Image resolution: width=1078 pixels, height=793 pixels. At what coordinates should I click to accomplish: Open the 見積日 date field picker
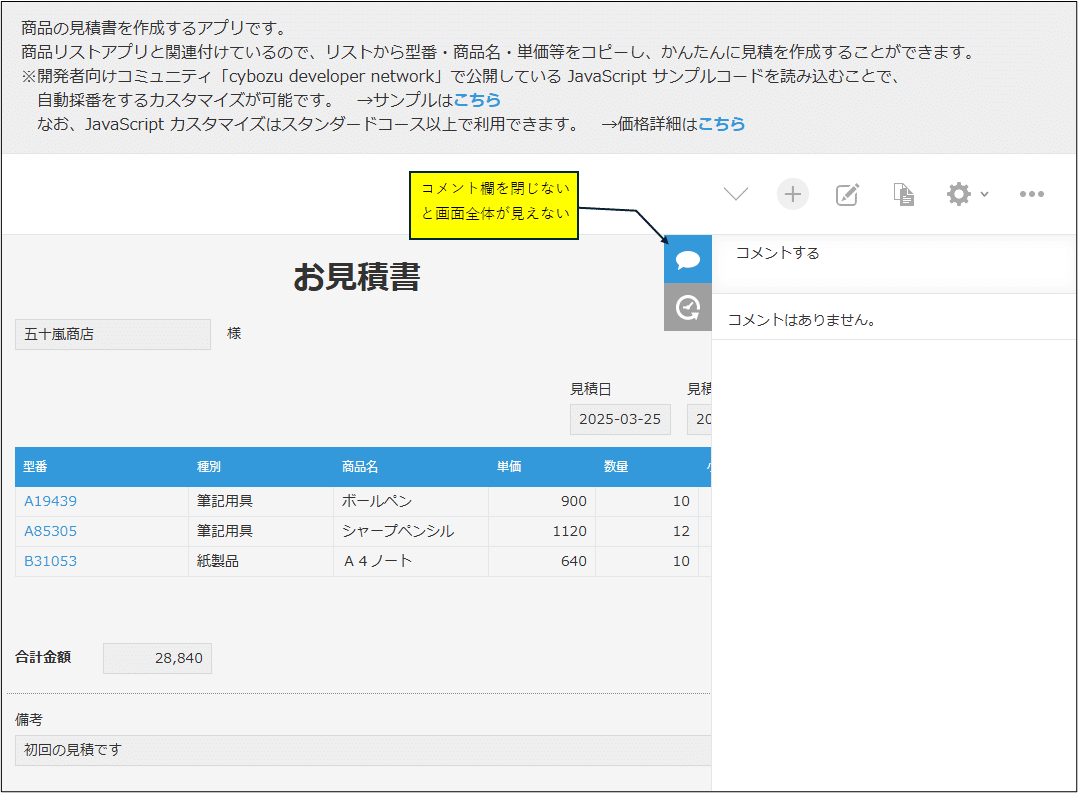[620, 419]
